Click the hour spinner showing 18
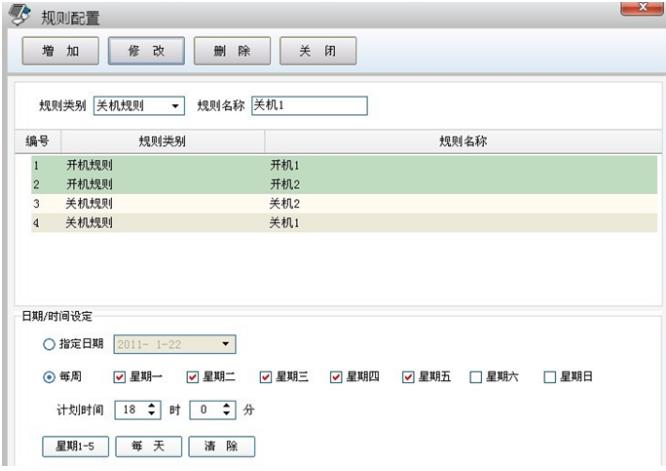This screenshot has width=666, height=471. point(128,410)
